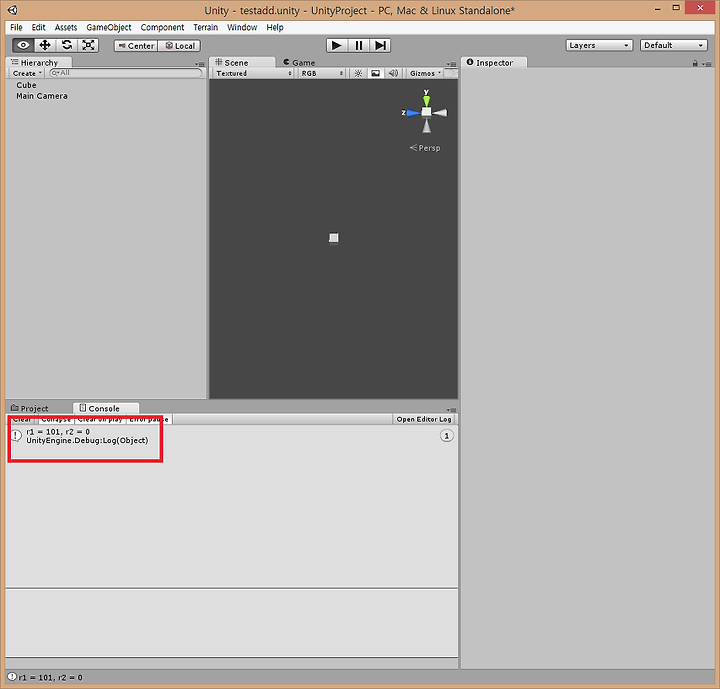The image size is (720, 689).
Task: Select the cube object in Scene view
Action: [334, 238]
